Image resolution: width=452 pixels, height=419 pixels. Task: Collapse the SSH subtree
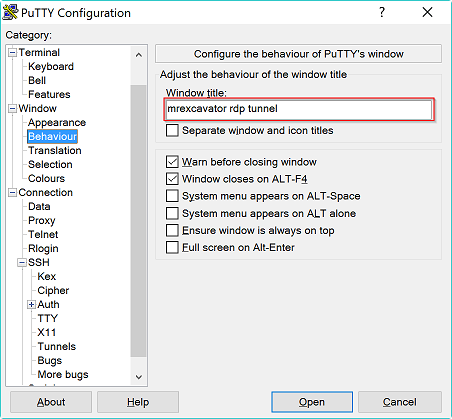pos(22,263)
